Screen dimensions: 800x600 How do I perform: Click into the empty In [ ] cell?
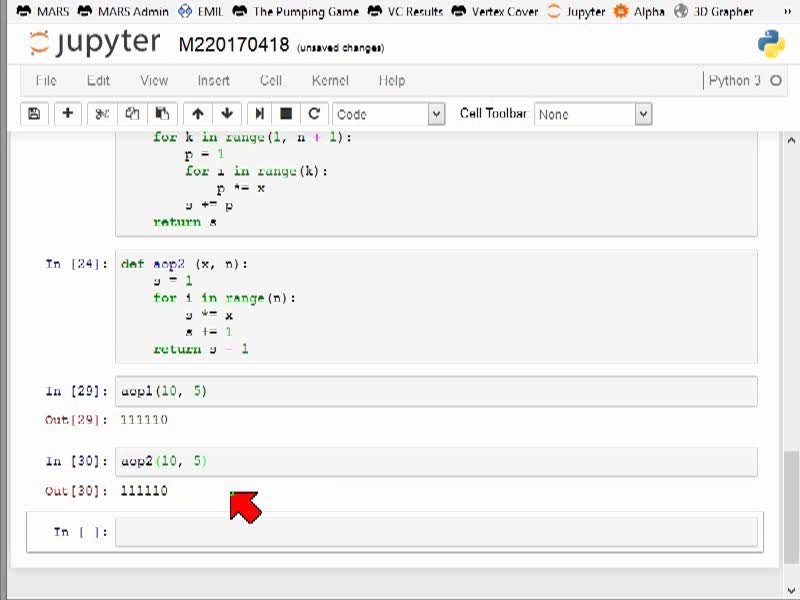click(x=436, y=532)
